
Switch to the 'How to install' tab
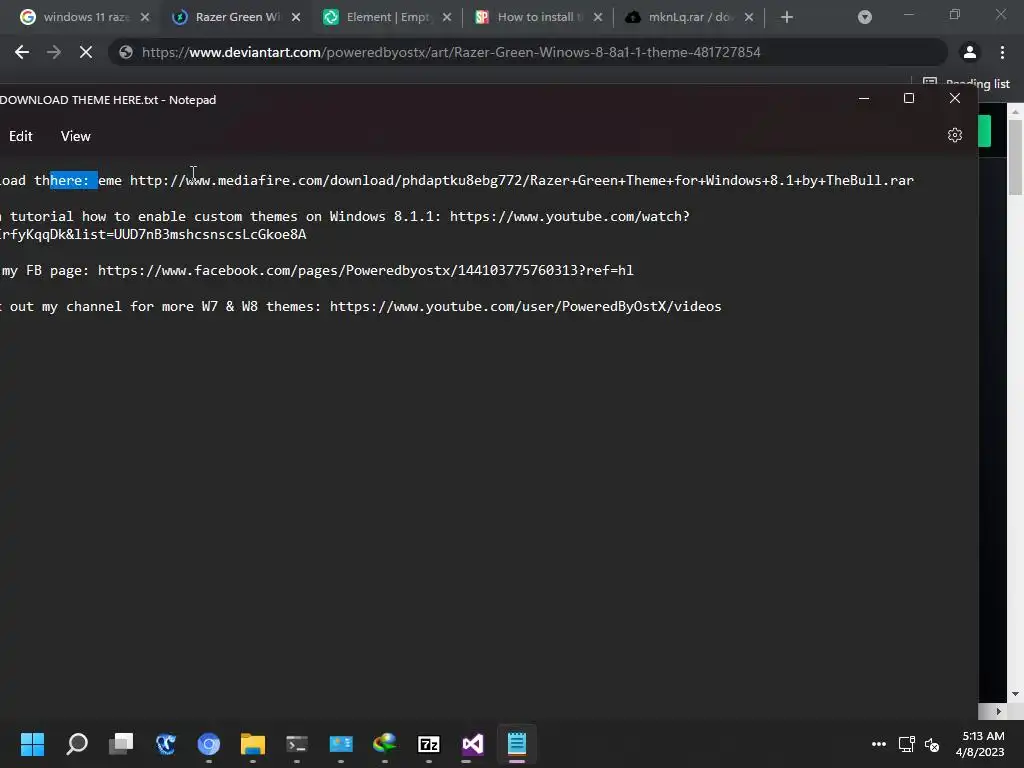pyautogui.click(x=539, y=17)
